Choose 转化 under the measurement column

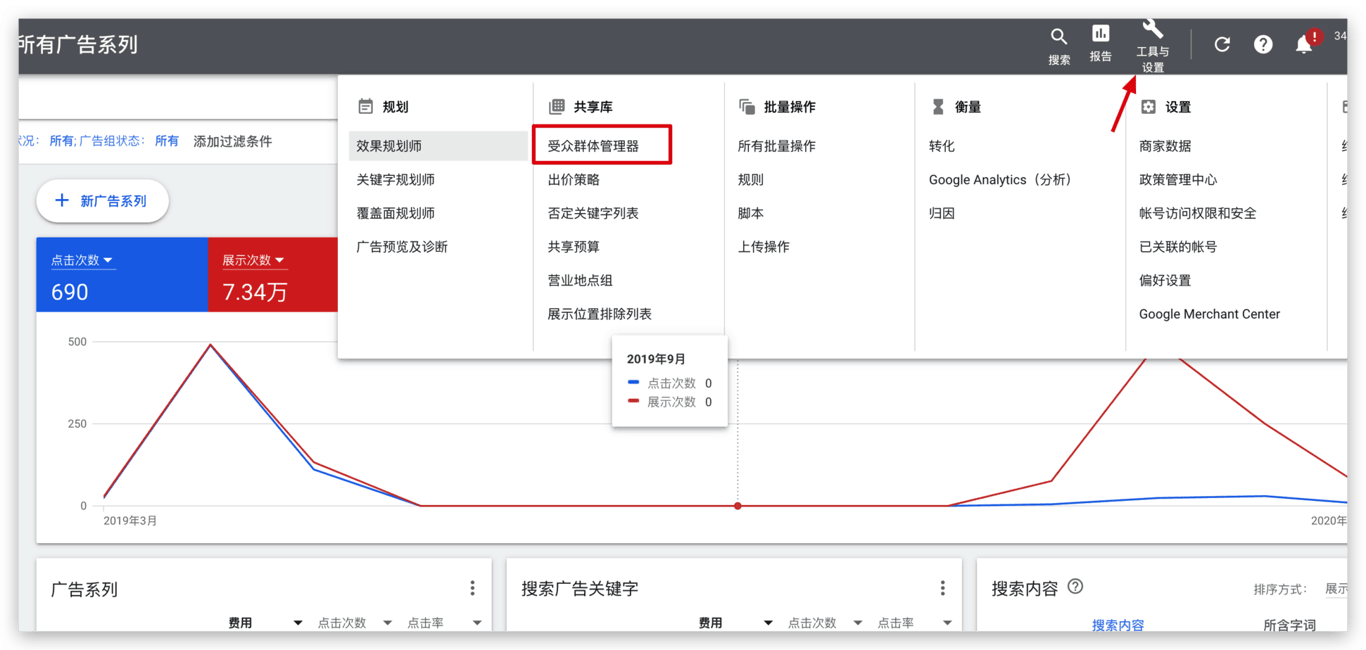point(941,146)
